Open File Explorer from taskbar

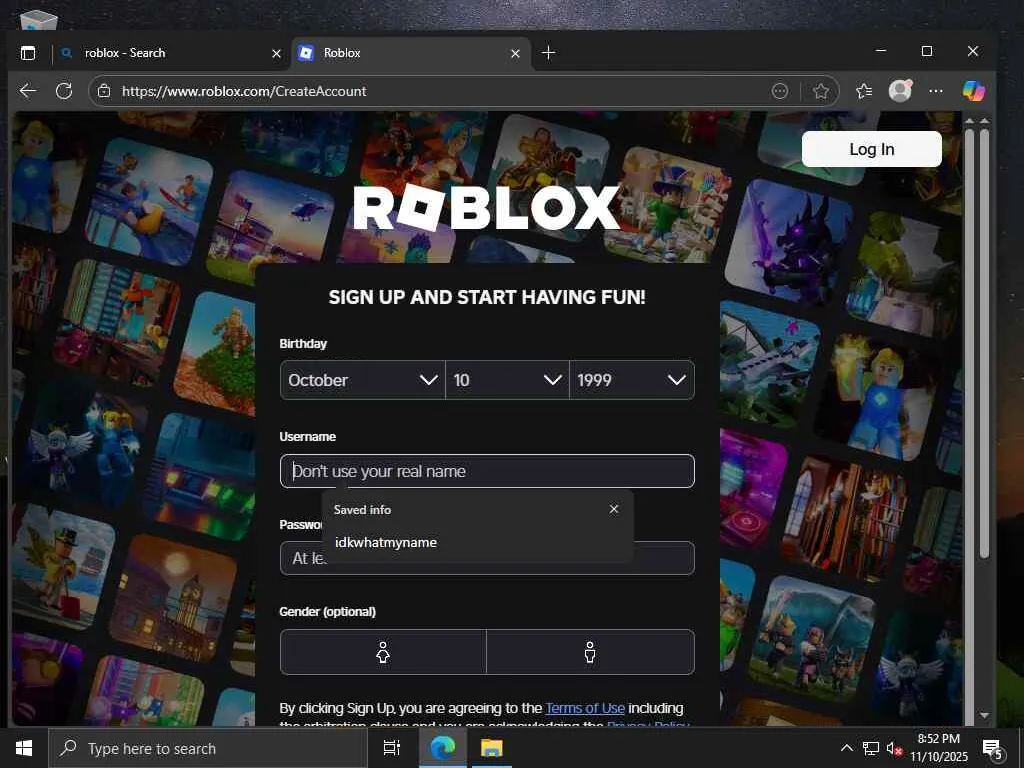click(x=492, y=748)
